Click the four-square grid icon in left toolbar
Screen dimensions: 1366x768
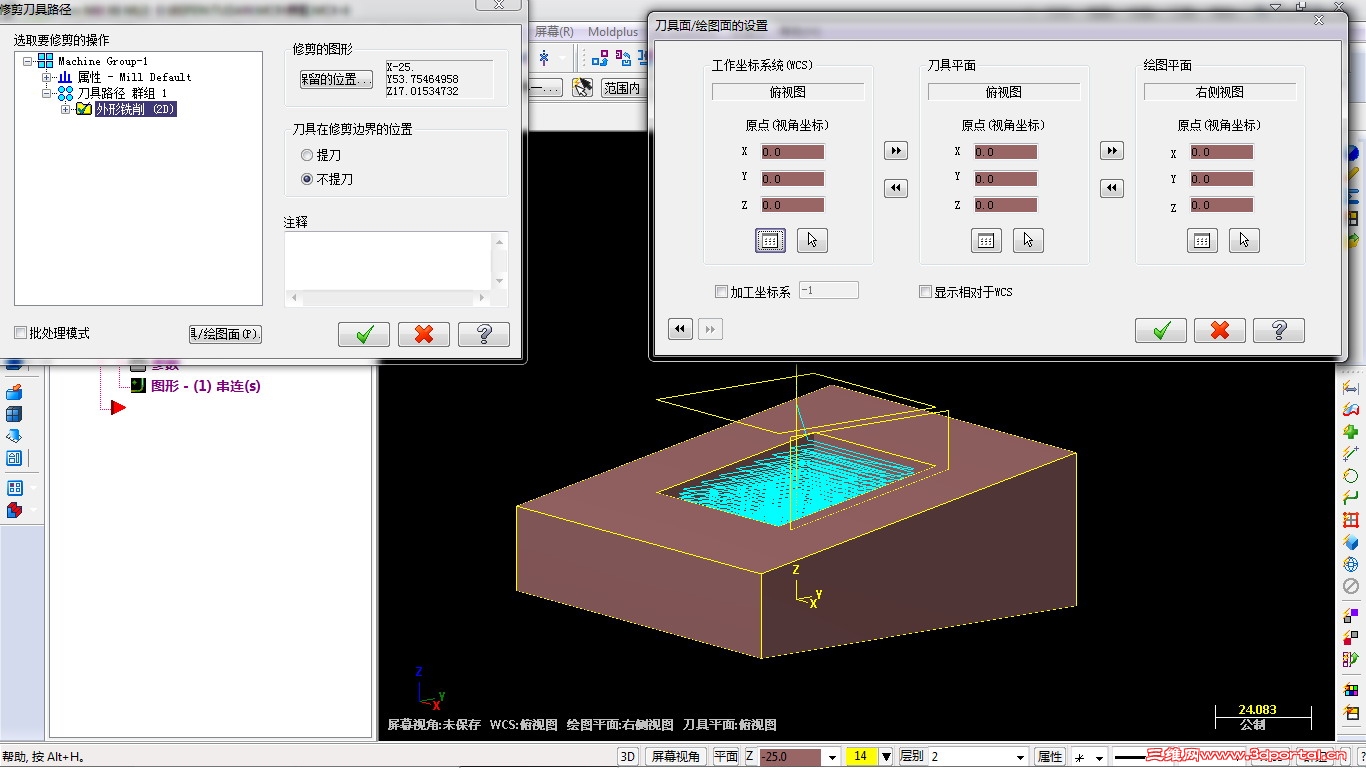click(x=14, y=488)
